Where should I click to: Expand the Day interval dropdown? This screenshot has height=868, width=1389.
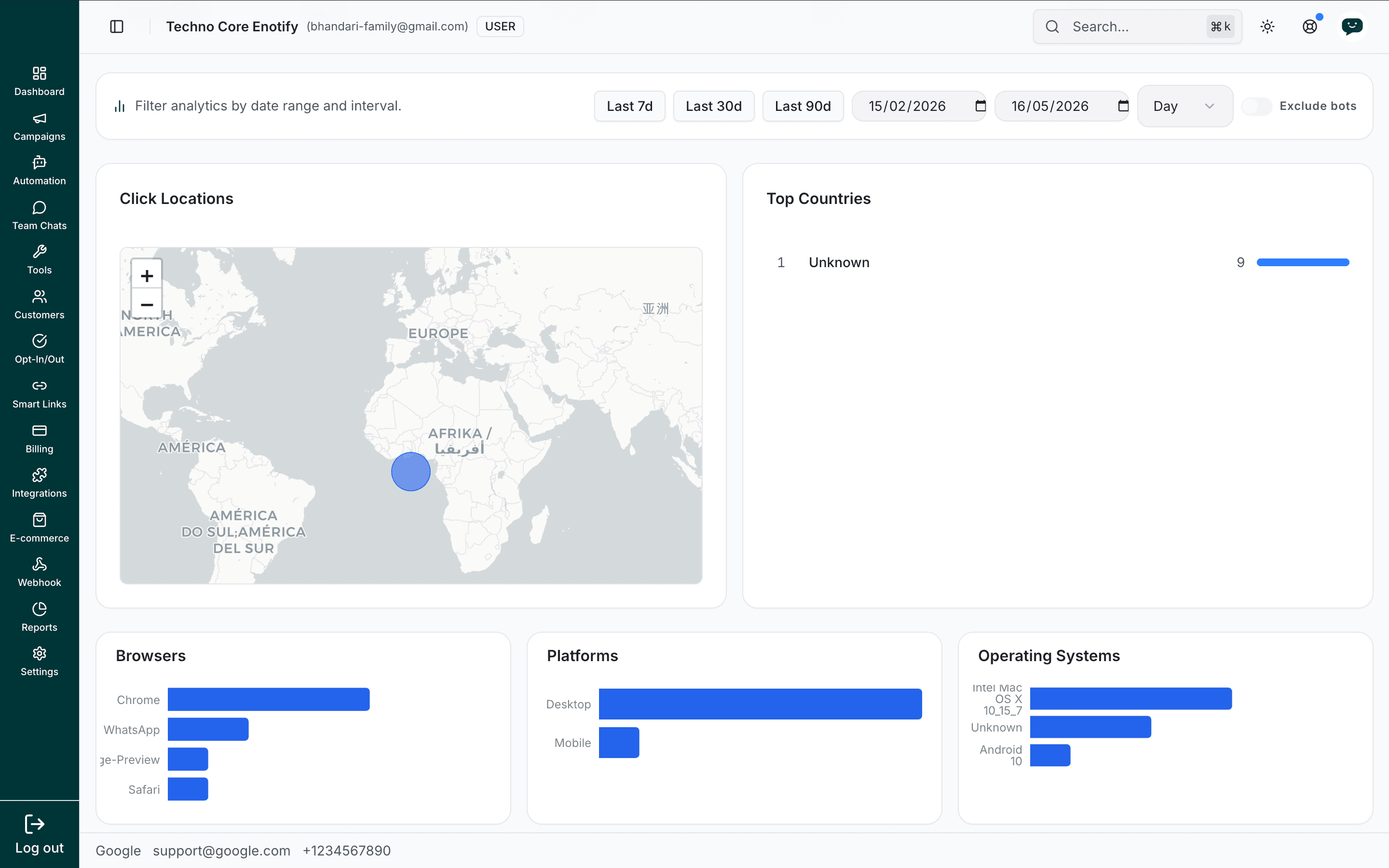1185,106
